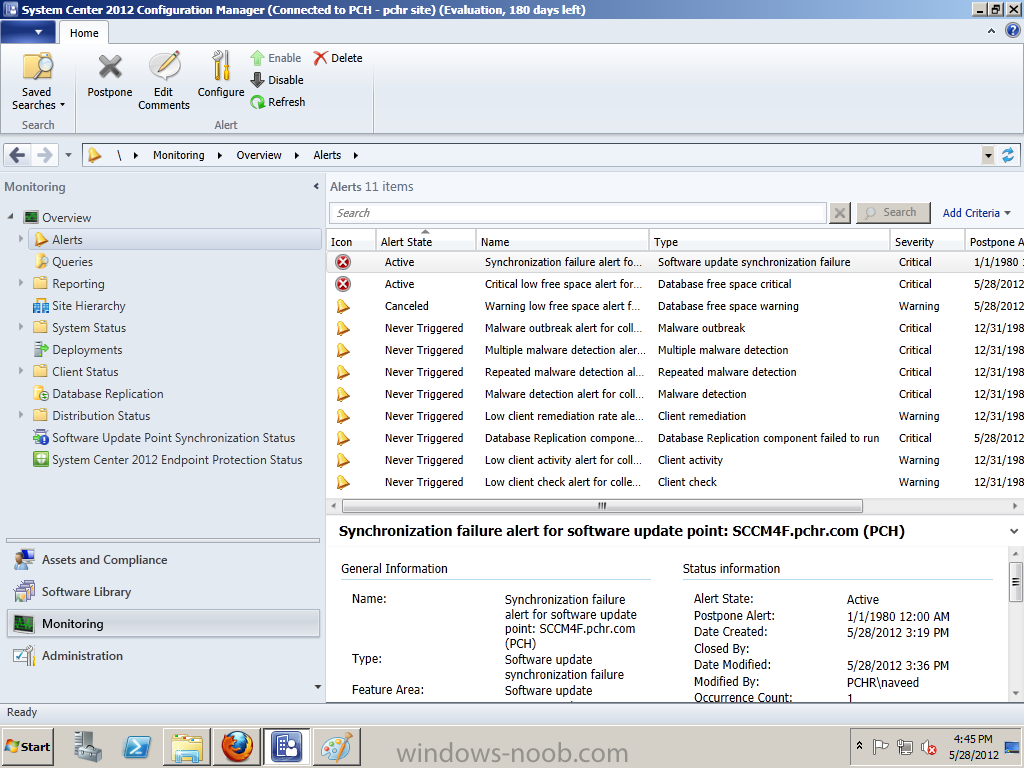Click the horizontal scrollbar of alerts list
Viewport: 1024px width, 768px height.
click(x=602, y=506)
